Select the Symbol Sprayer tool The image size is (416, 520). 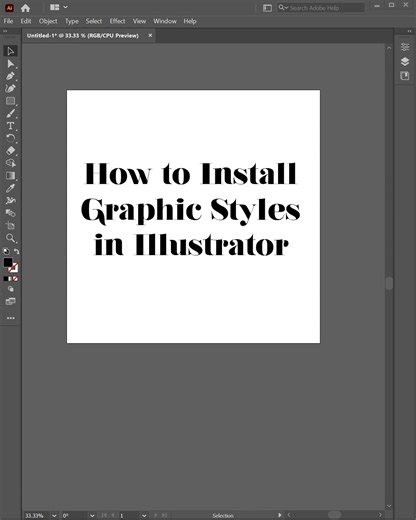point(10,201)
